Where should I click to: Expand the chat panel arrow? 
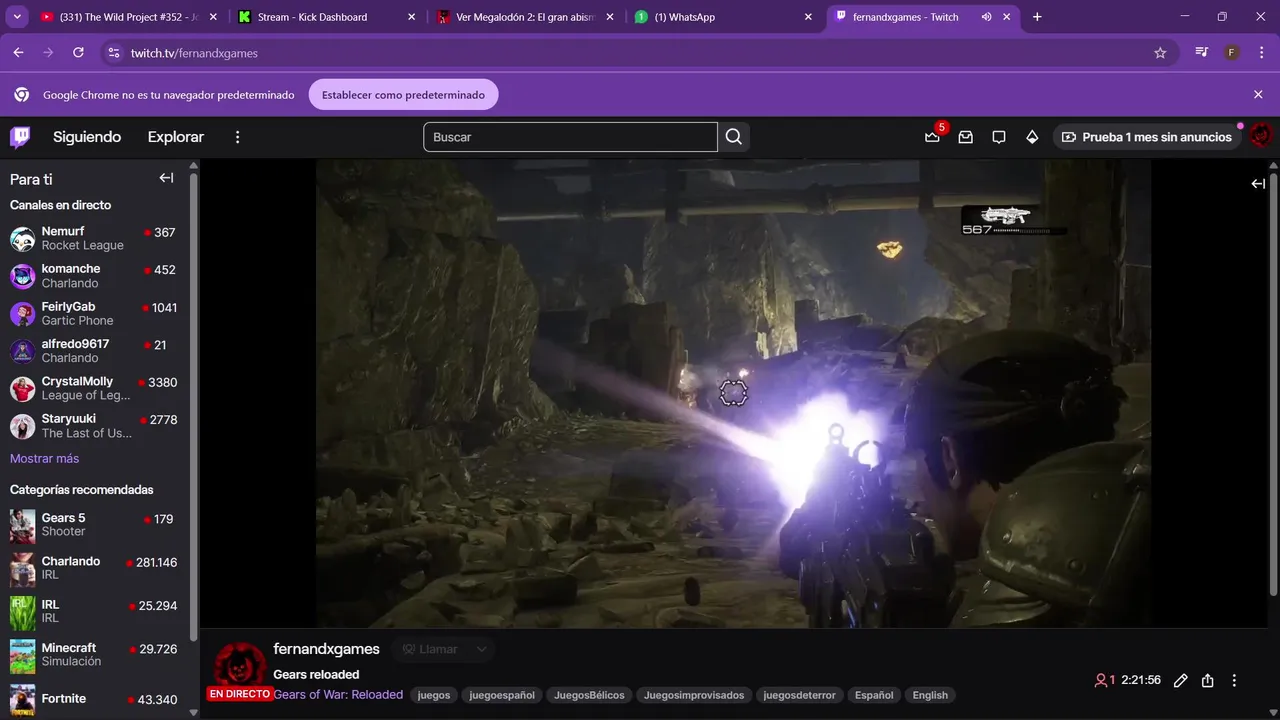(x=1258, y=183)
